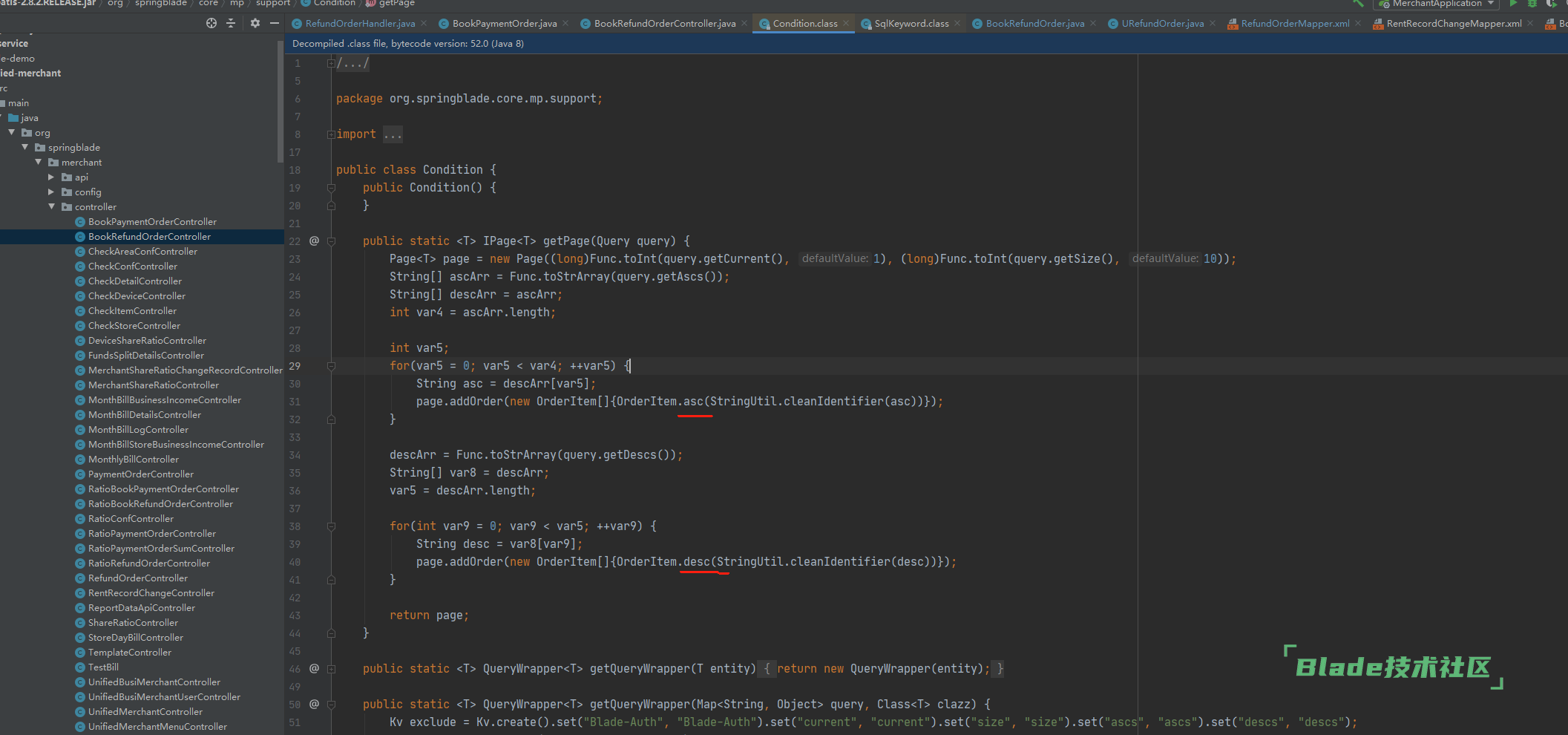Click line number 29 in the gutter

point(295,366)
